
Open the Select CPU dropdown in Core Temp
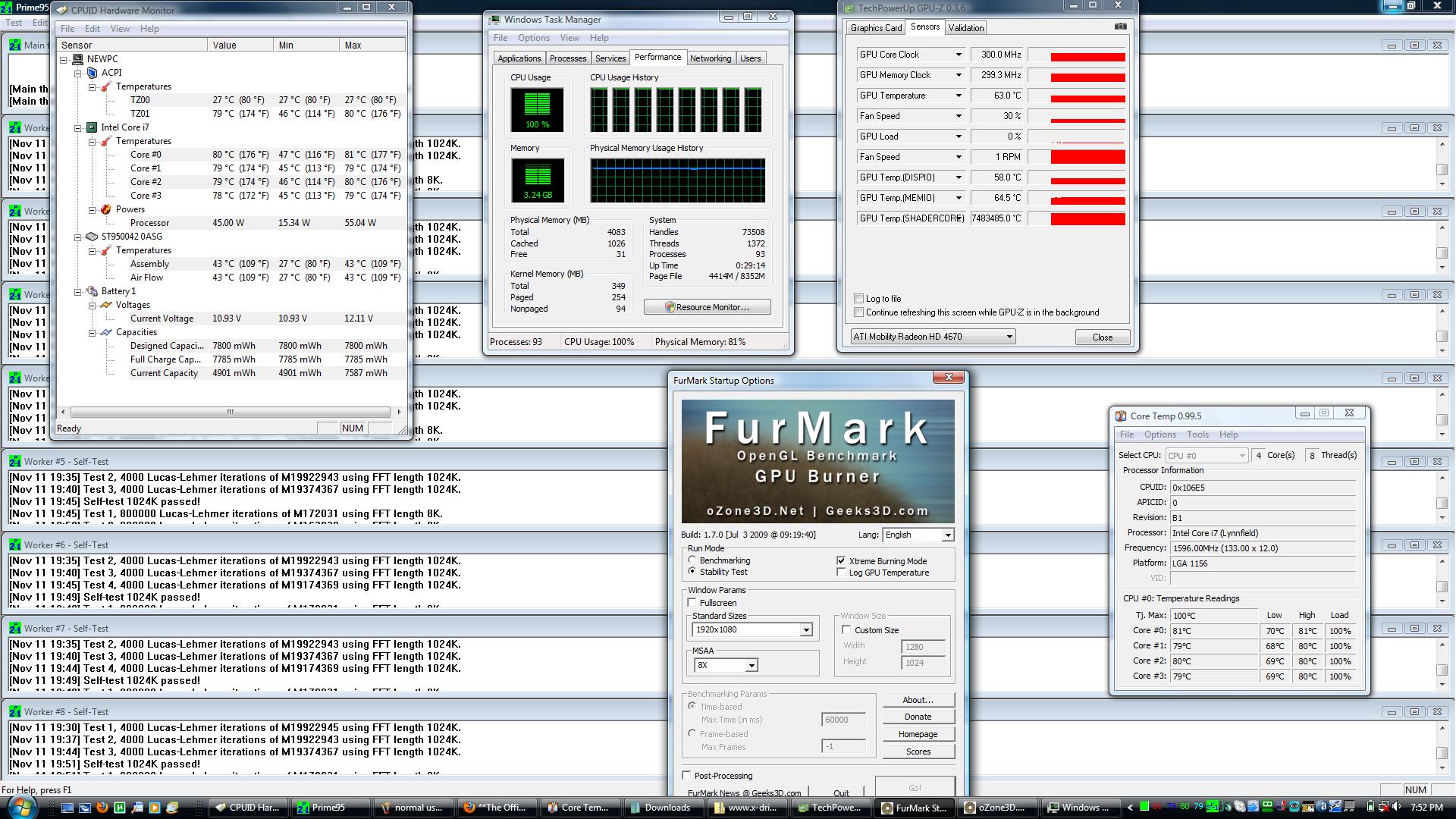point(1241,455)
